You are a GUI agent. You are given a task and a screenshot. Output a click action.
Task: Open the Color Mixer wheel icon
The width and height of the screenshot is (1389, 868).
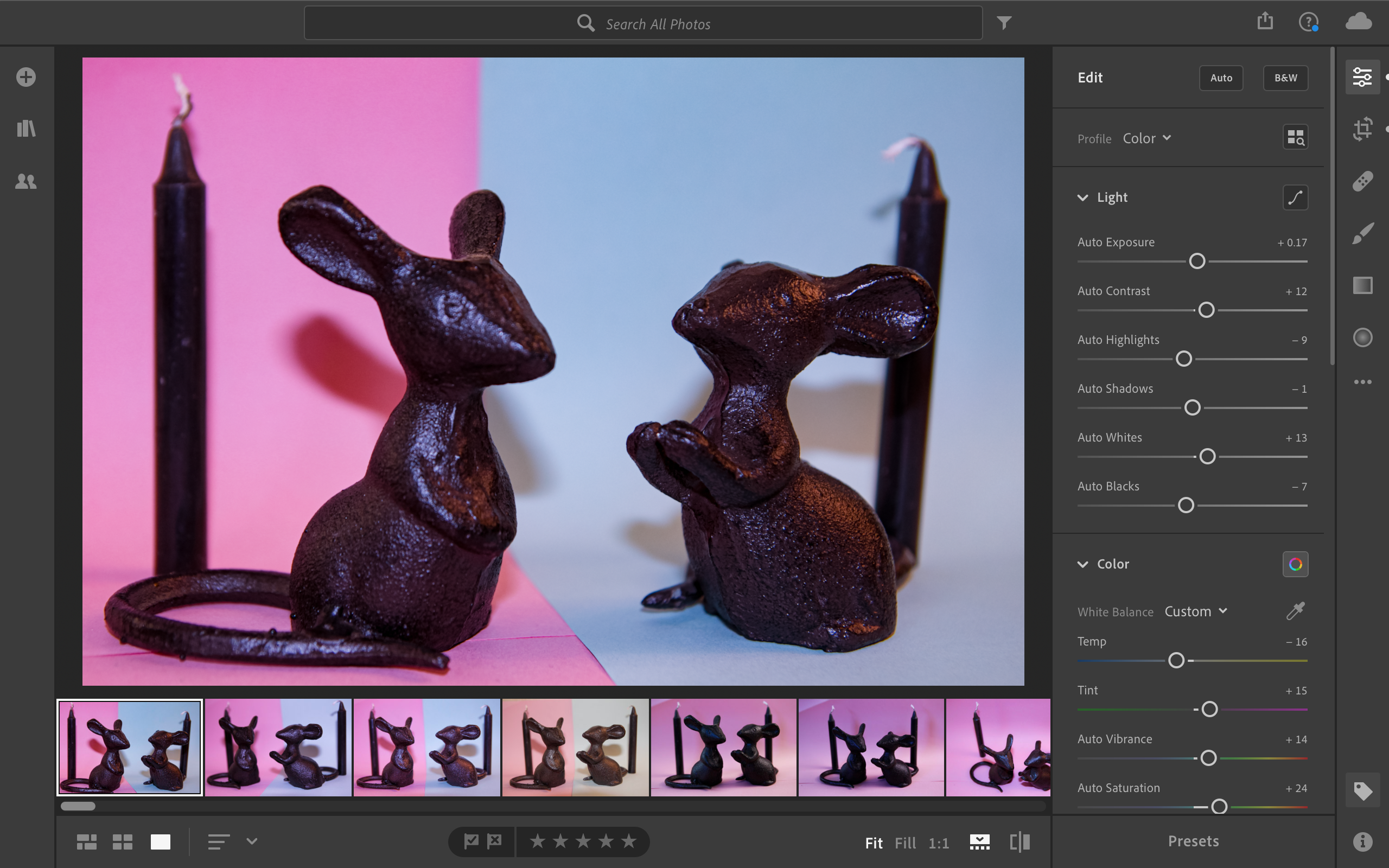[1295, 564]
